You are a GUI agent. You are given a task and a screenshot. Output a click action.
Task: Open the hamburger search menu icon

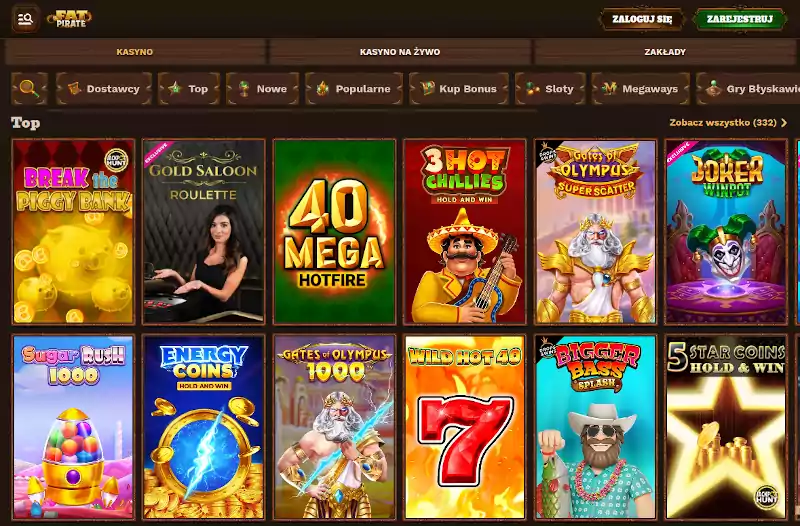(26, 19)
